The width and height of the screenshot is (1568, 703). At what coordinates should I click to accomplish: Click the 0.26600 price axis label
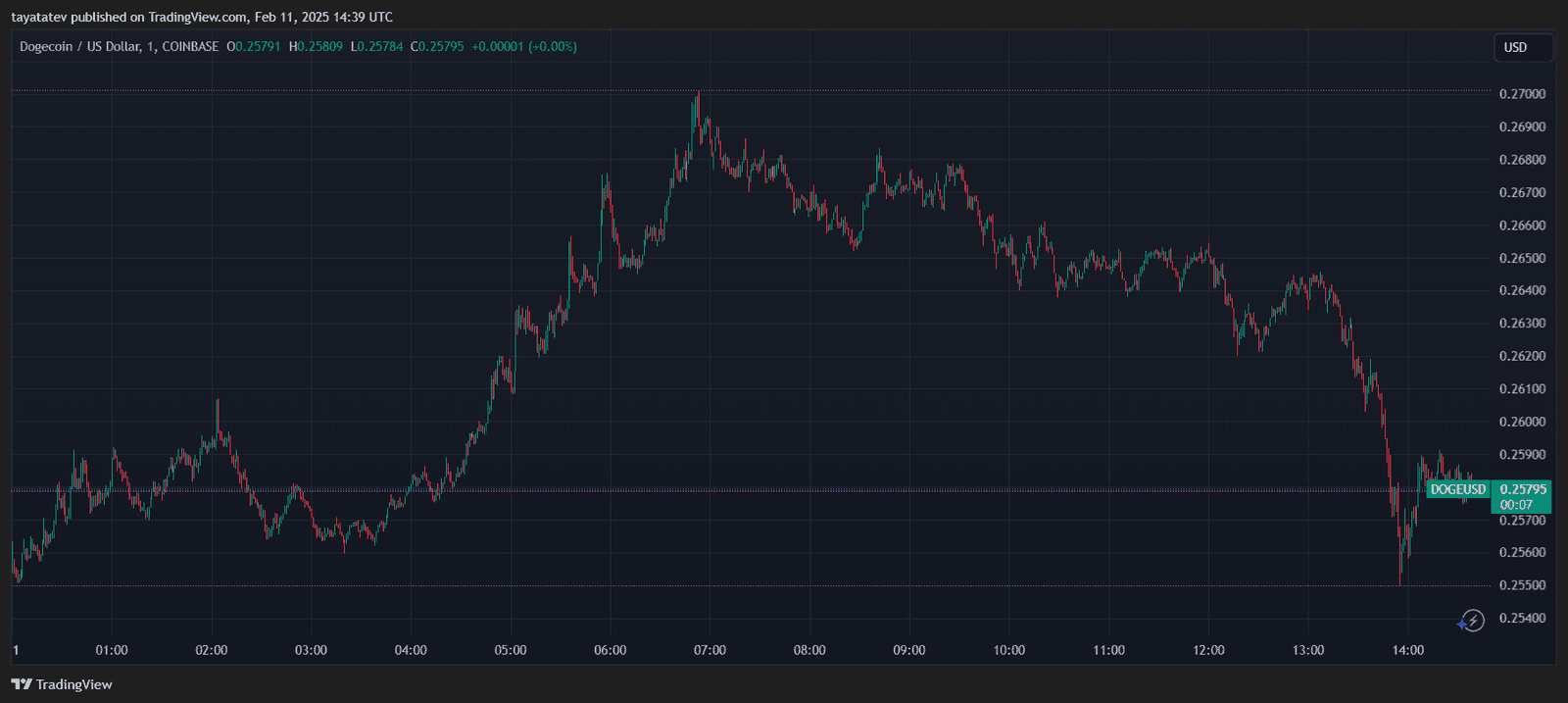click(x=1522, y=226)
